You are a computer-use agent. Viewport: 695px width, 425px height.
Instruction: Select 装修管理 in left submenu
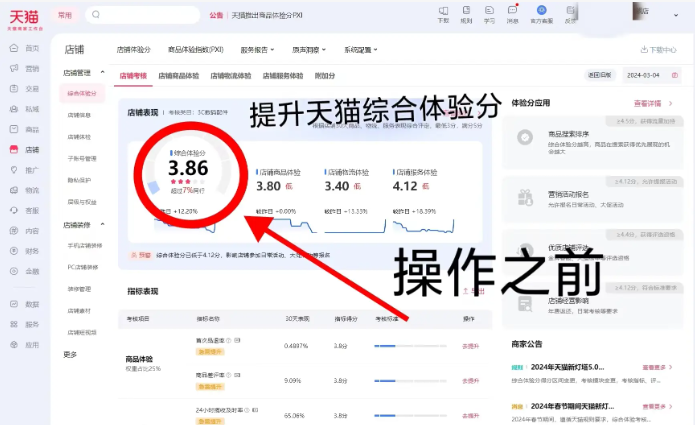coord(79,289)
